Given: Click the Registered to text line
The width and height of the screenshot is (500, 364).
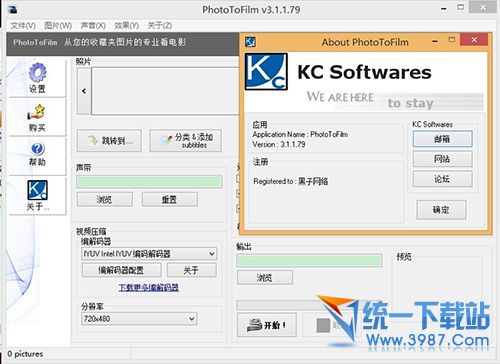Looking at the screenshot, I should 291,181.
